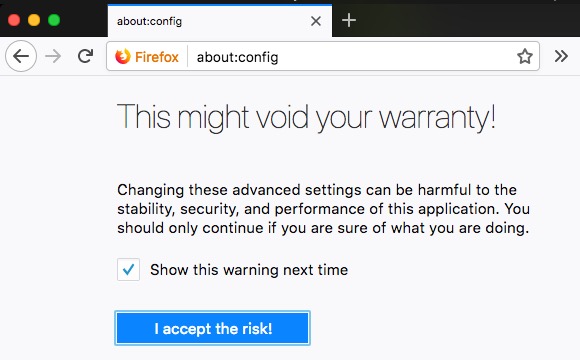The height and width of the screenshot is (360, 580).
Task: Click the 'Firefox' identity label in URL bar
Action: (156, 57)
